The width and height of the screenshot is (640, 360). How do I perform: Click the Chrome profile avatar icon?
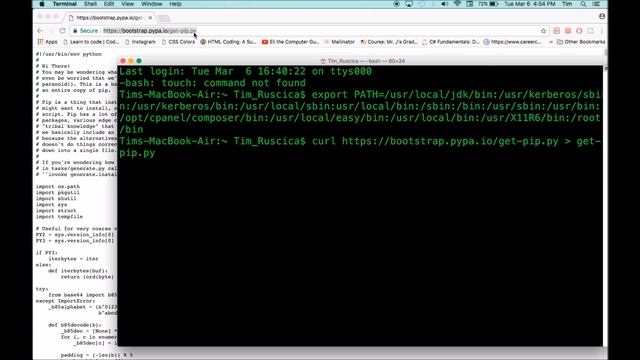[602, 17]
